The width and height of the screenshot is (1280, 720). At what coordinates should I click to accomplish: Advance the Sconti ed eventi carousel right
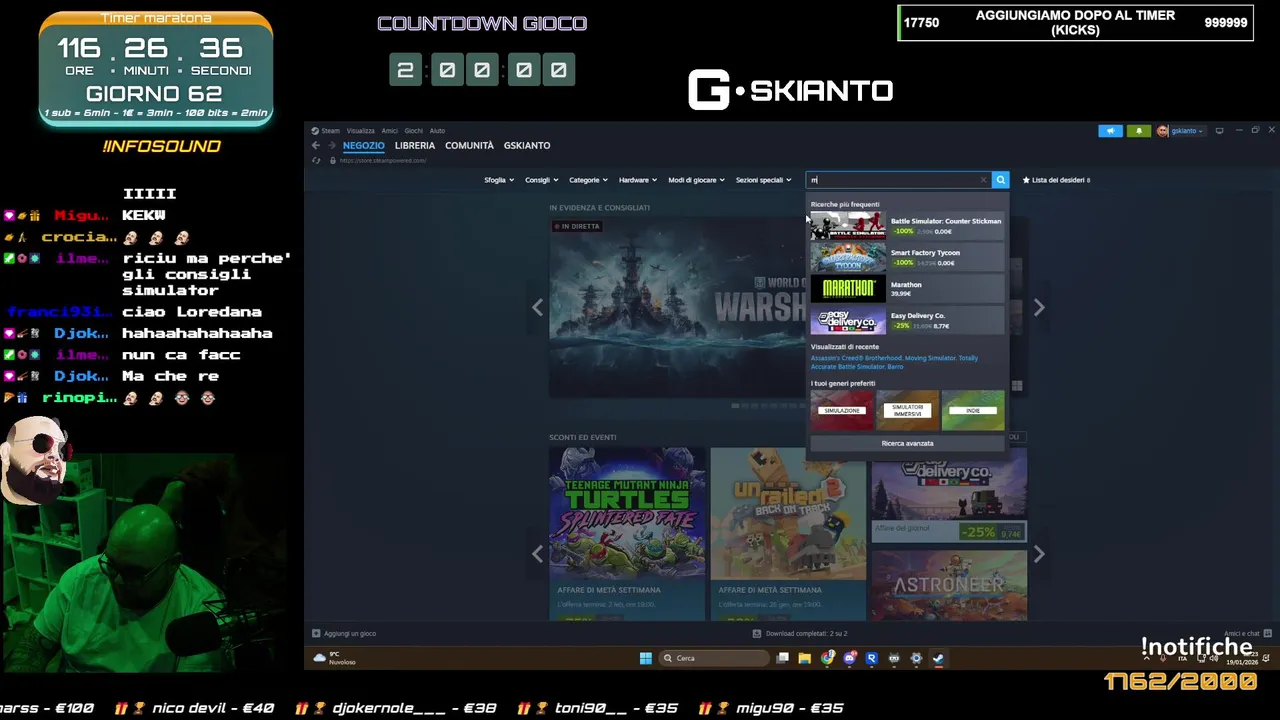[1039, 553]
